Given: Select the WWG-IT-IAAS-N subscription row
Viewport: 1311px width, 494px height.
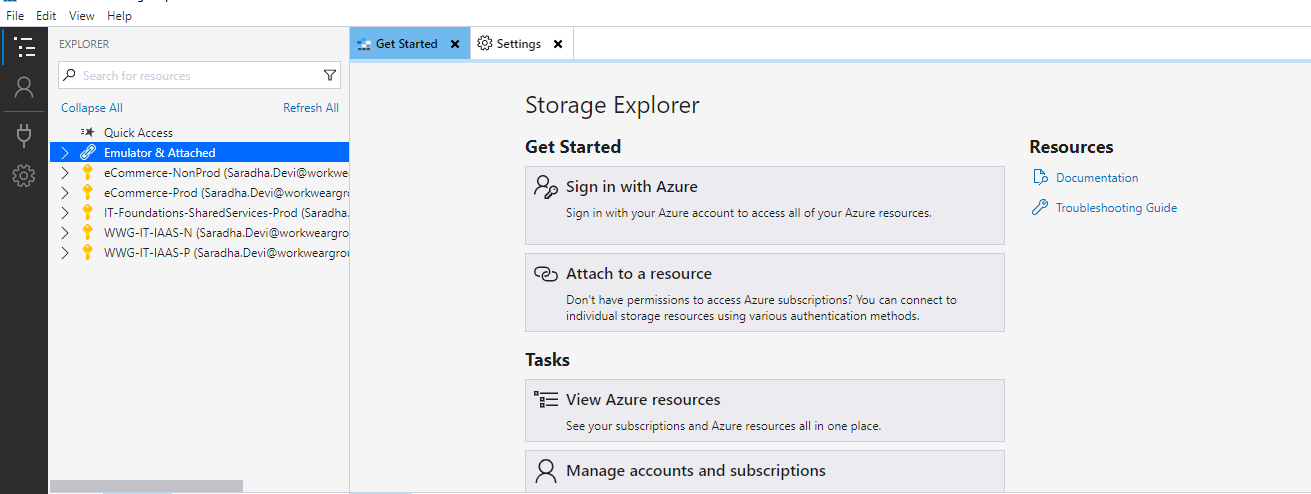Looking at the screenshot, I should [199, 232].
